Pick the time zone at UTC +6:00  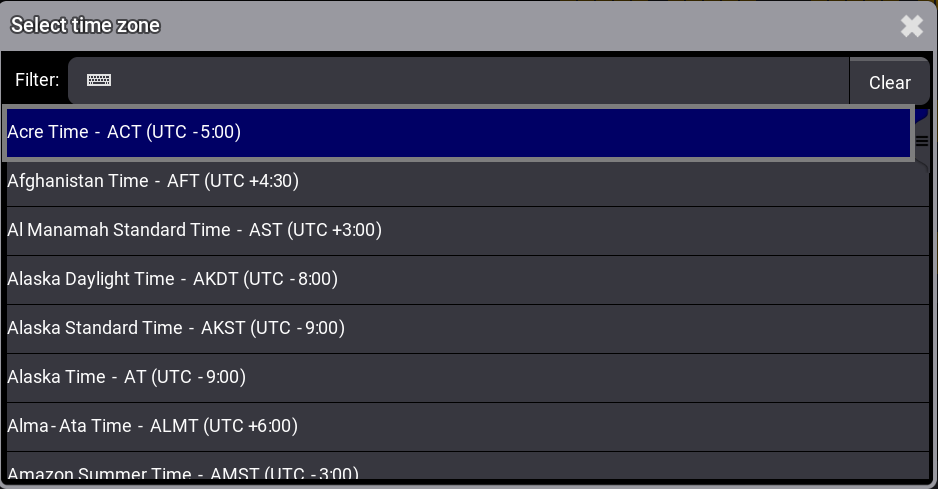467,427
